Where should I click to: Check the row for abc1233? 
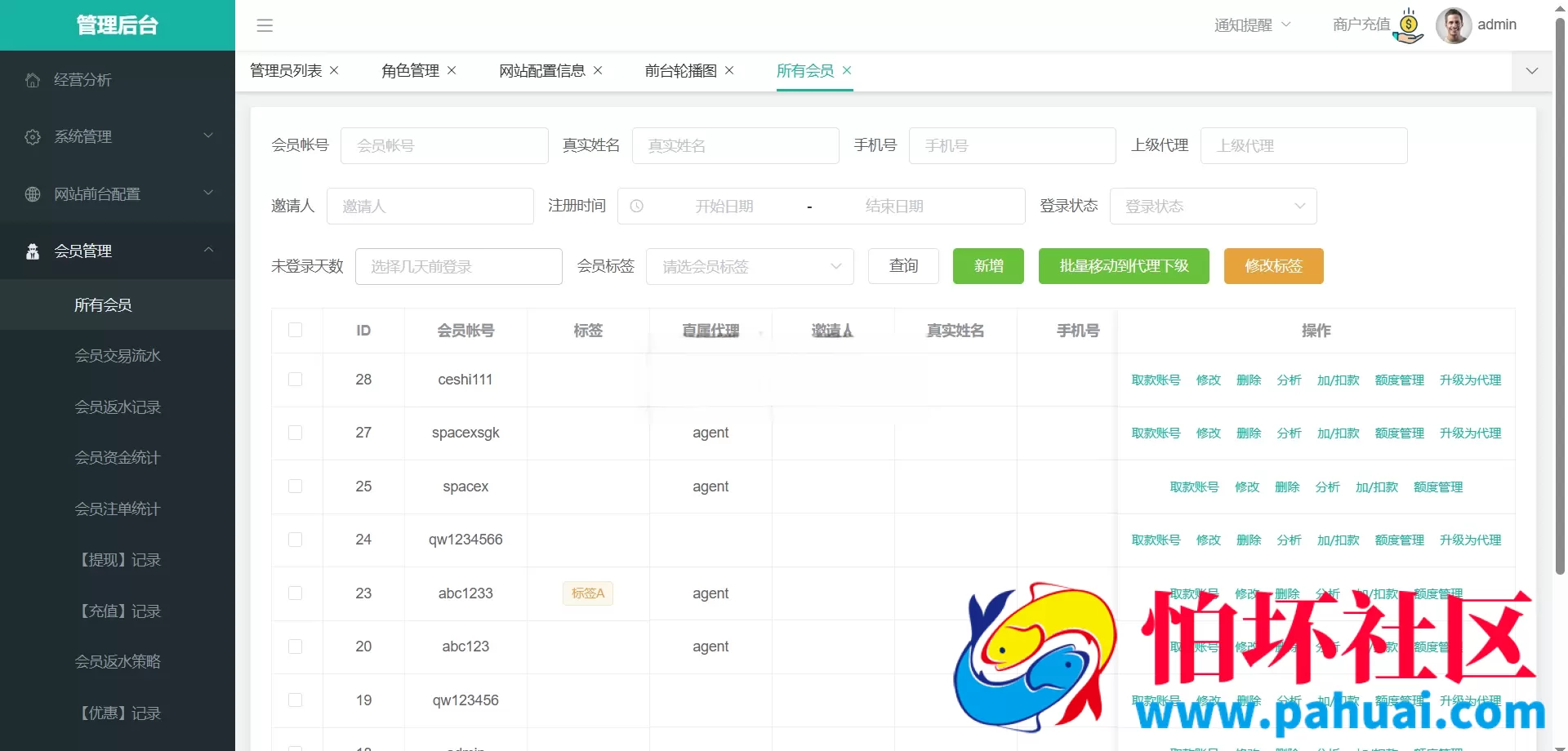[x=296, y=593]
